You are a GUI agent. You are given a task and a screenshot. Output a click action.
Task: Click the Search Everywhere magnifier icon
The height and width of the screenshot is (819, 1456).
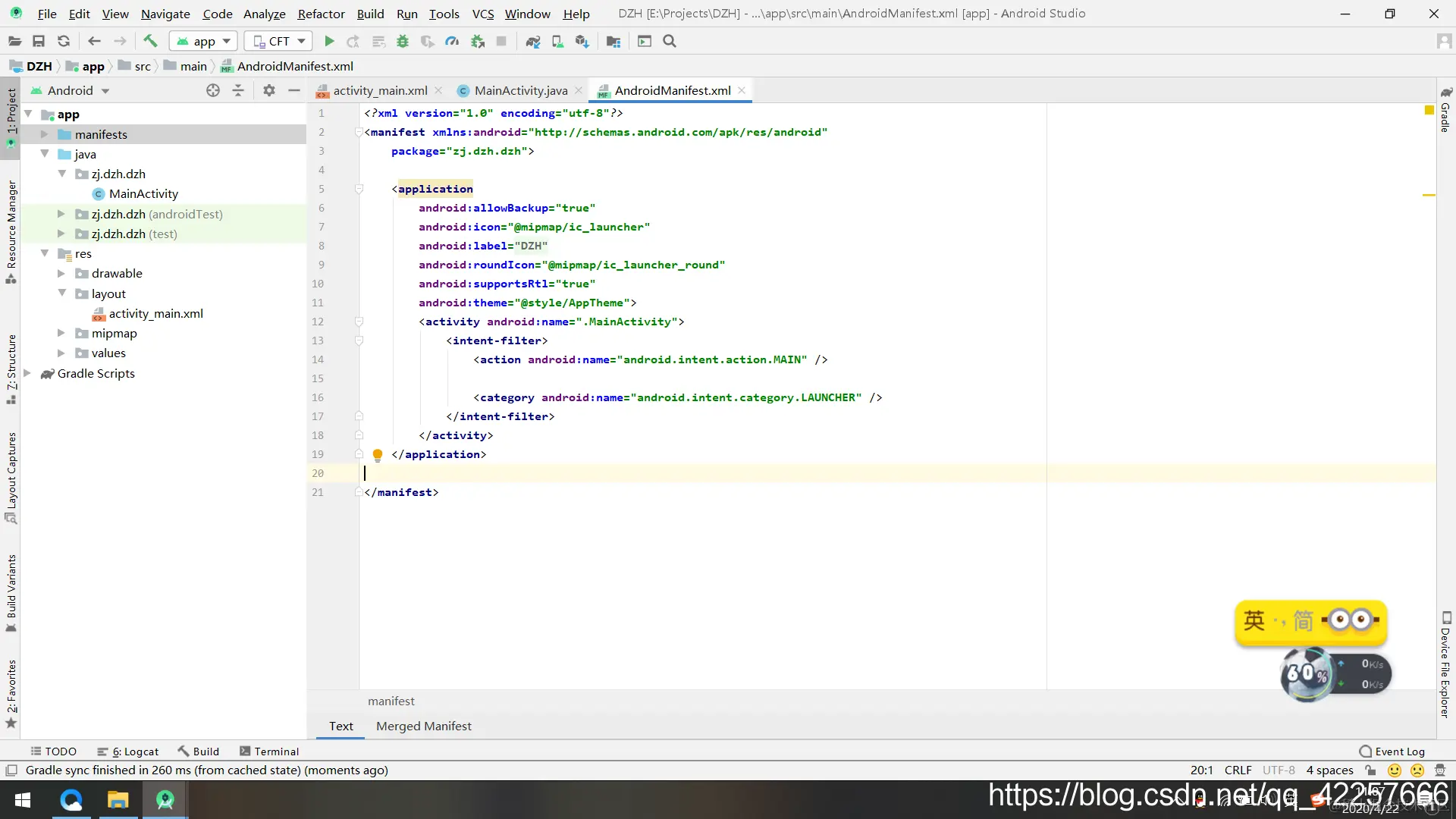(670, 42)
